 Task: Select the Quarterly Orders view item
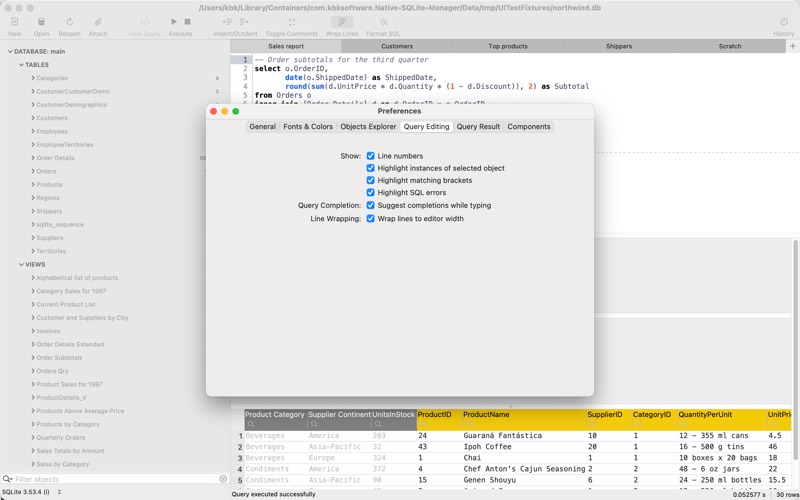(x=61, y=437)
